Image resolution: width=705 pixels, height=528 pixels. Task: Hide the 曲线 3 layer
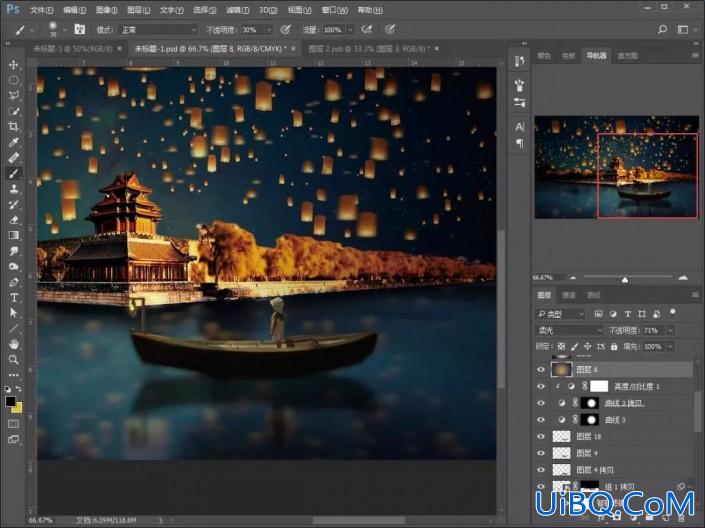tap(540, 420)
